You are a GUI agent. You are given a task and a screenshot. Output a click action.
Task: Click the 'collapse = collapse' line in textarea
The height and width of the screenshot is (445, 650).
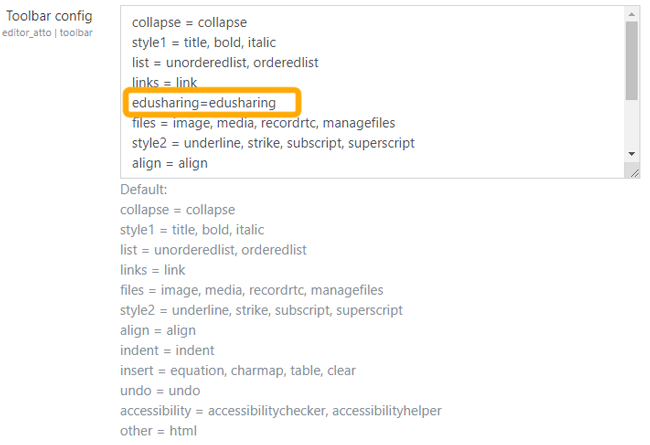(x=189, y=22)
